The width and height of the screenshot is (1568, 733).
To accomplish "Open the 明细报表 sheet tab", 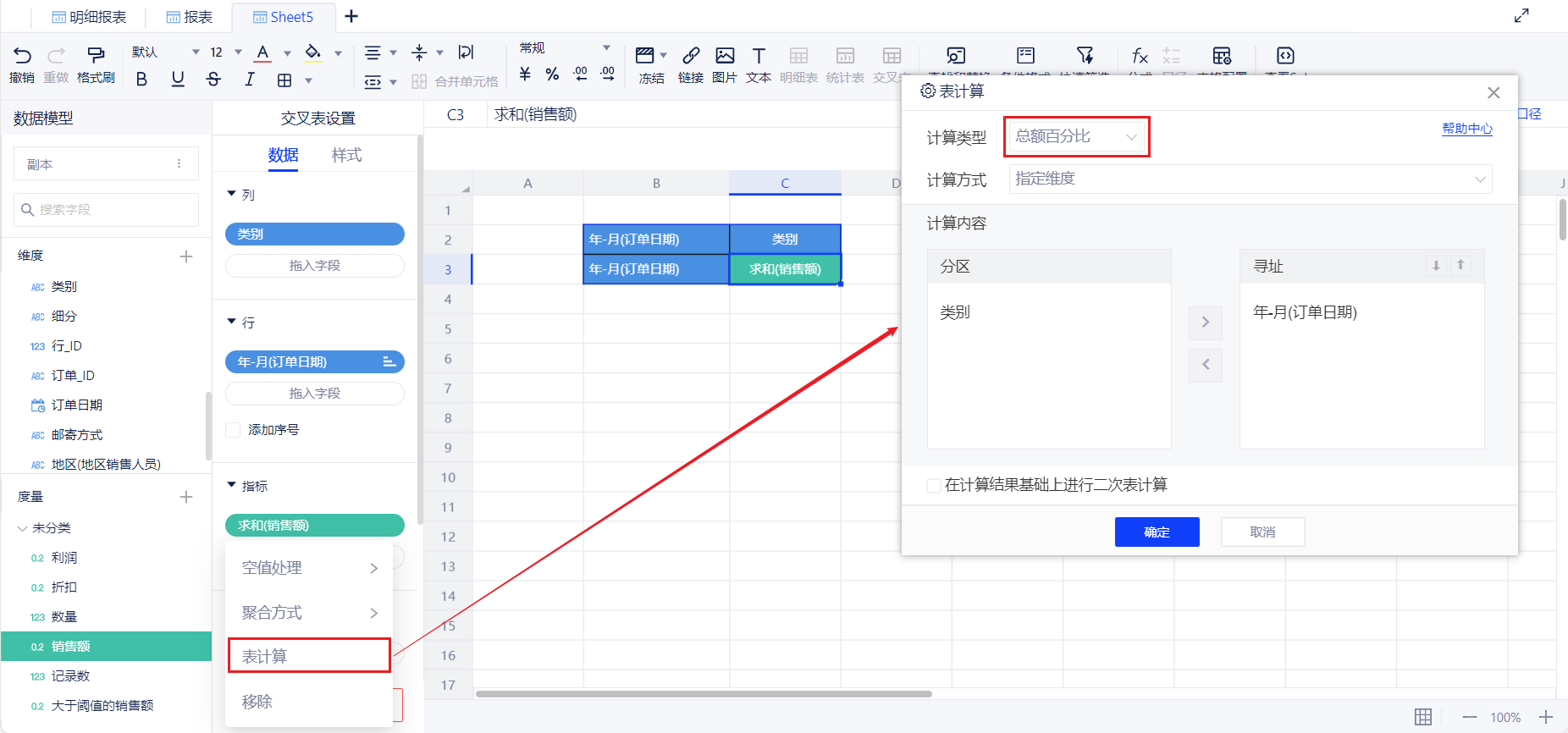I will [x=90, y=17].
